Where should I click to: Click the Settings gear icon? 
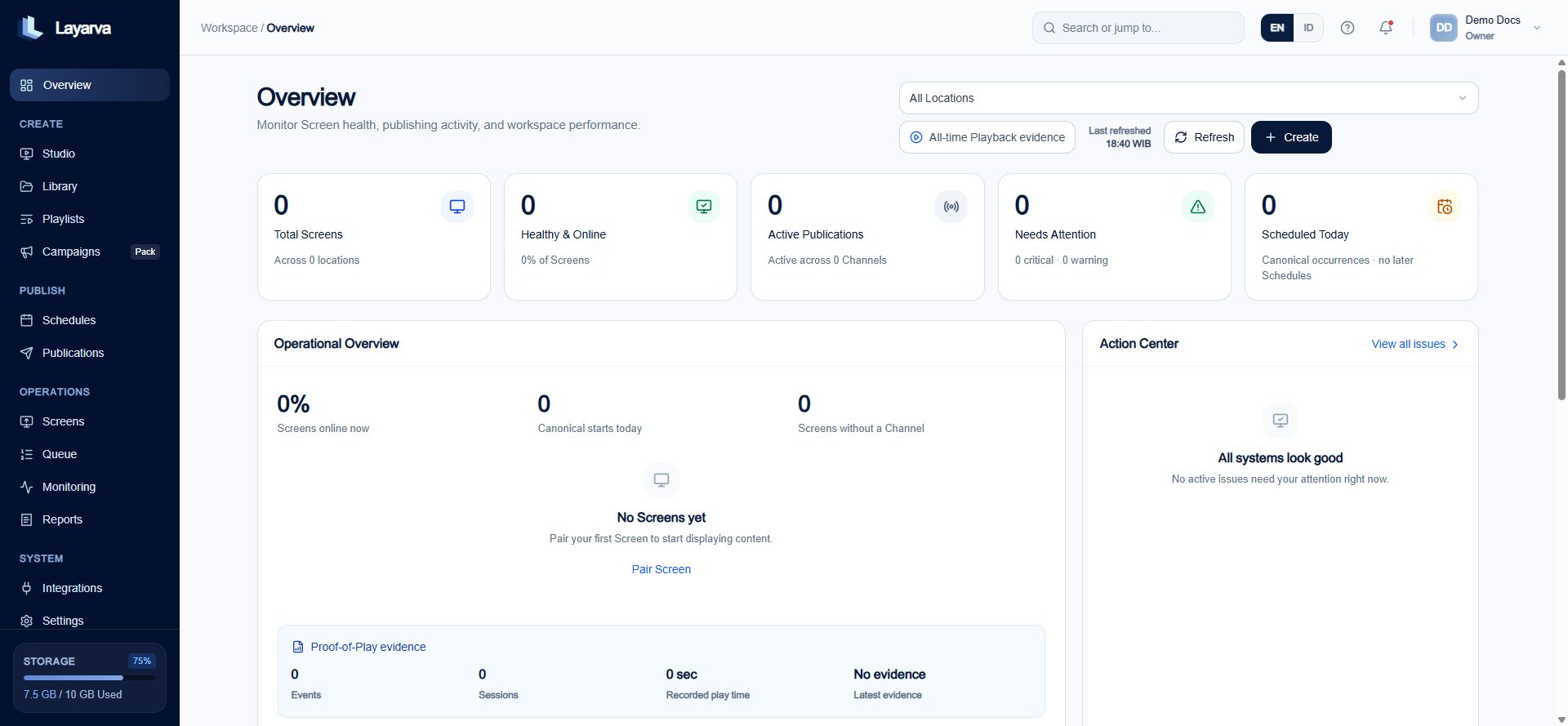pyautogui.click(x=27, y=621)
